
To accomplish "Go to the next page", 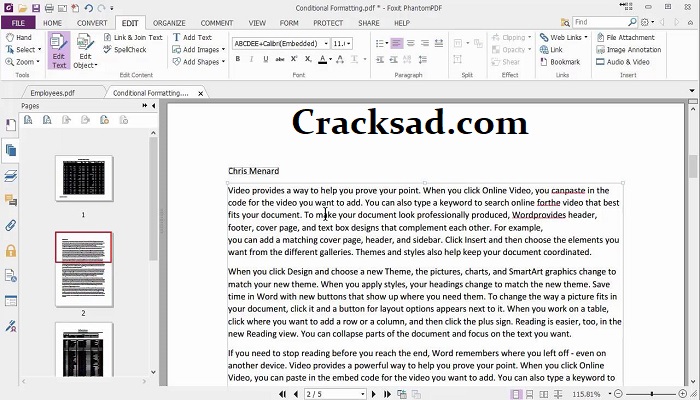I will coord(374,394).
